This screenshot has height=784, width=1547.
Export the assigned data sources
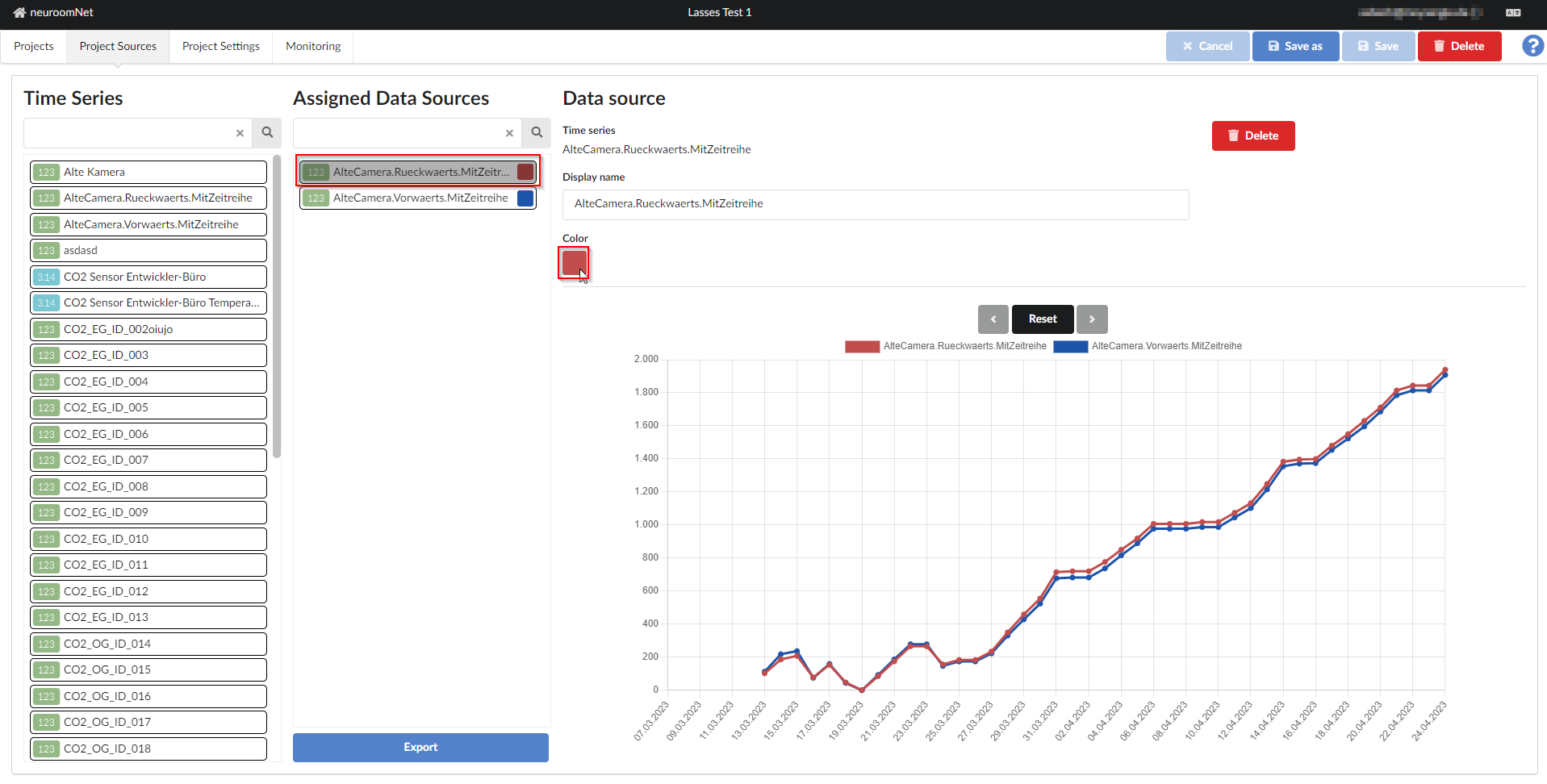click(420, 748)
